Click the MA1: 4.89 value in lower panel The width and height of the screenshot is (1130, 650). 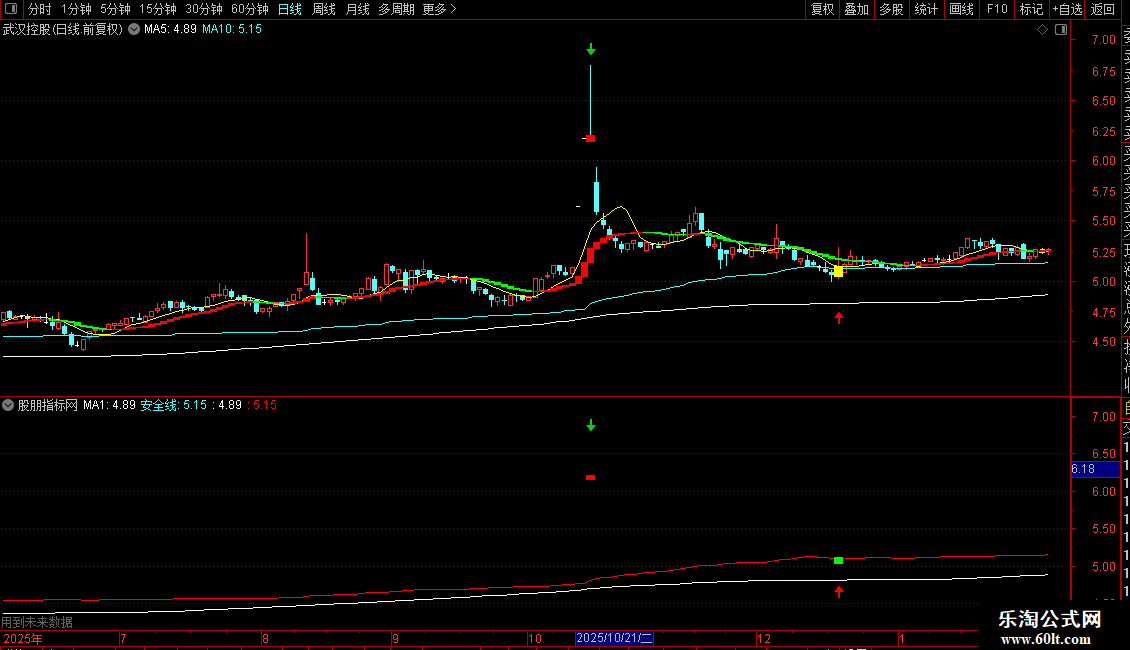coord(110,405)
